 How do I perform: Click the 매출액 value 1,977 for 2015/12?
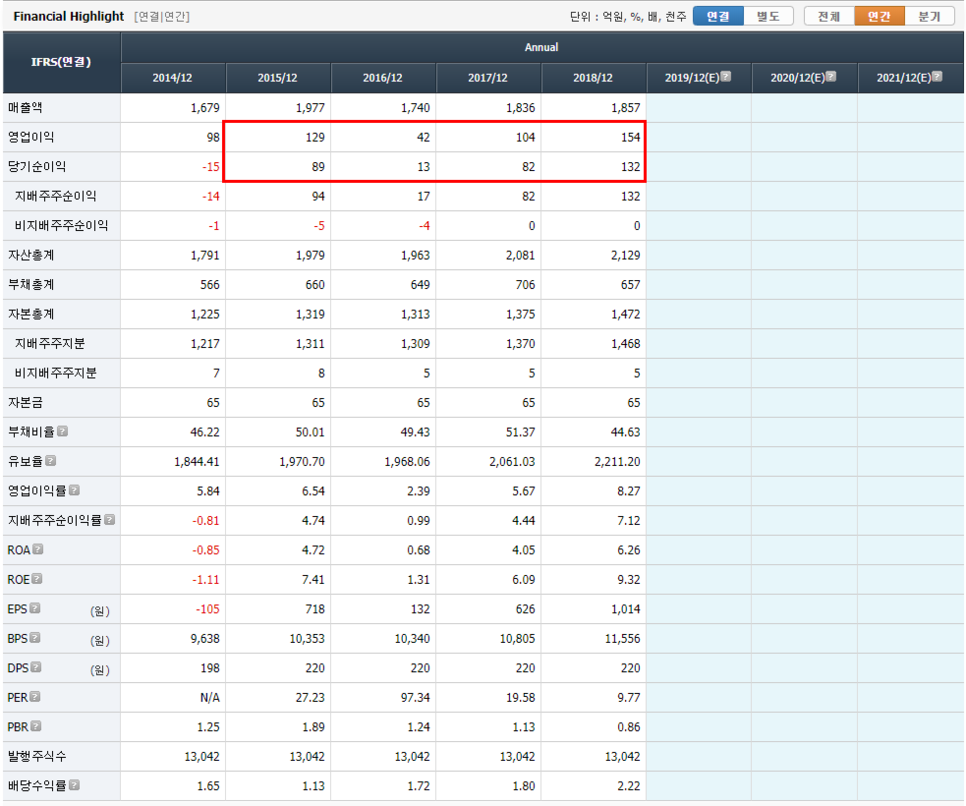[x=310, y=107]
